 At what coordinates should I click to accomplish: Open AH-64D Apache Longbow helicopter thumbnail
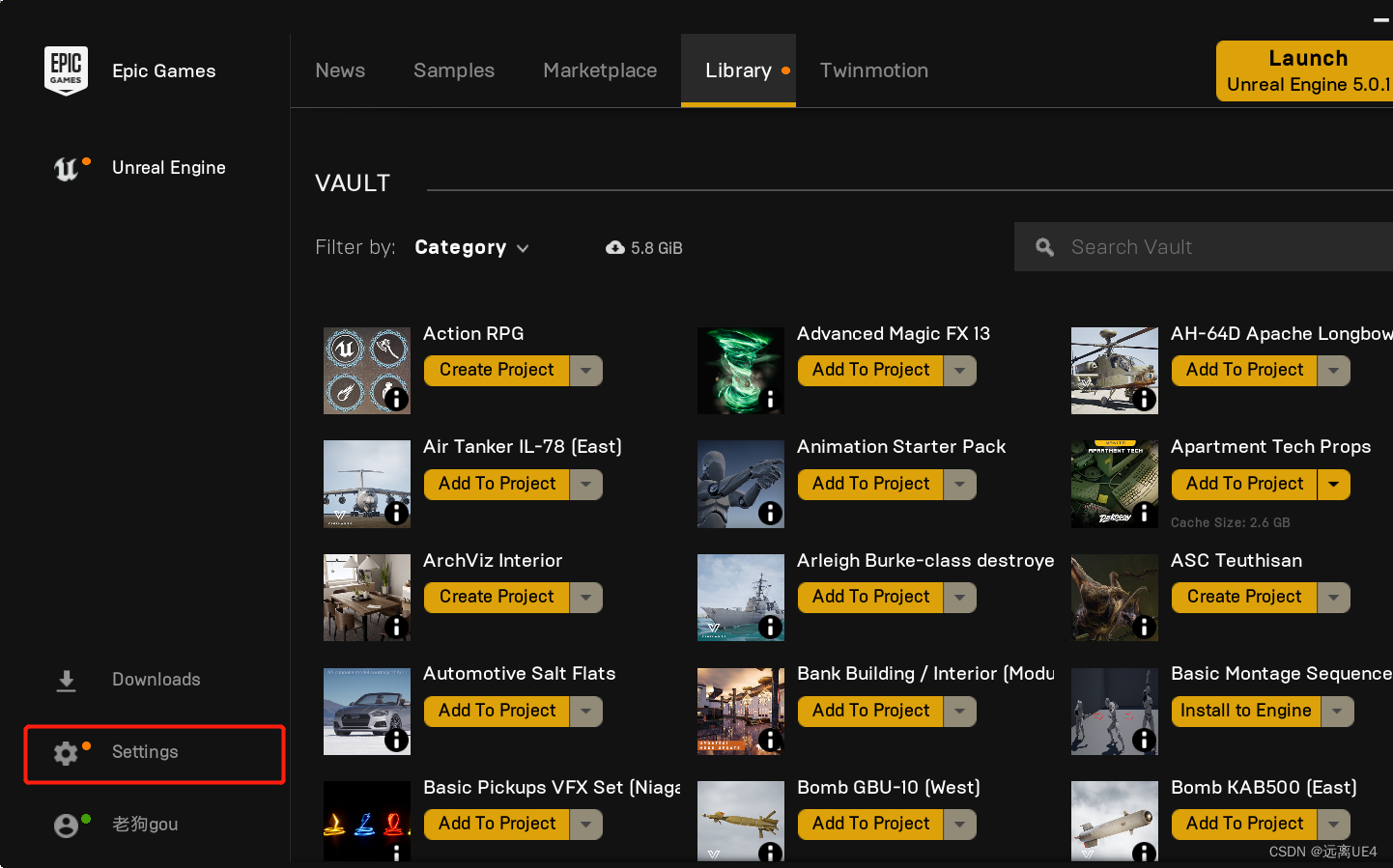click(1115, 371)
